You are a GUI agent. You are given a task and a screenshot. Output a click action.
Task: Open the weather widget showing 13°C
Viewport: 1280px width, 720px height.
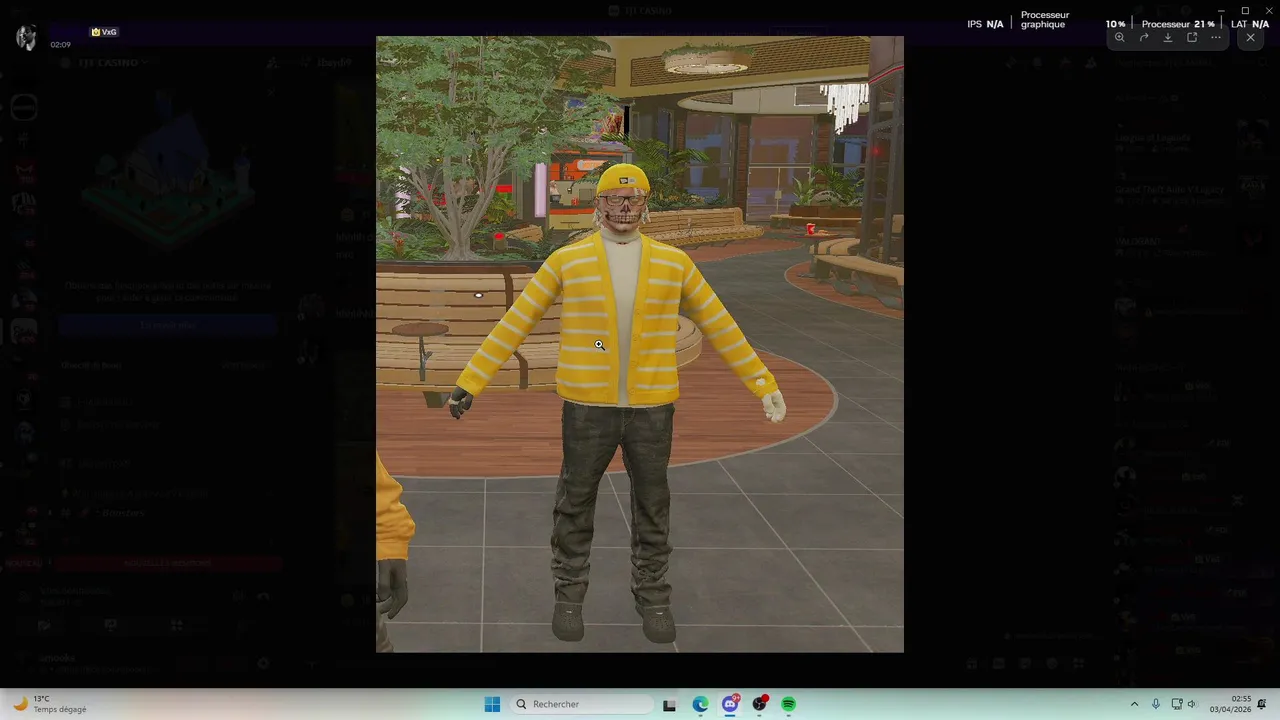point(50,704)
